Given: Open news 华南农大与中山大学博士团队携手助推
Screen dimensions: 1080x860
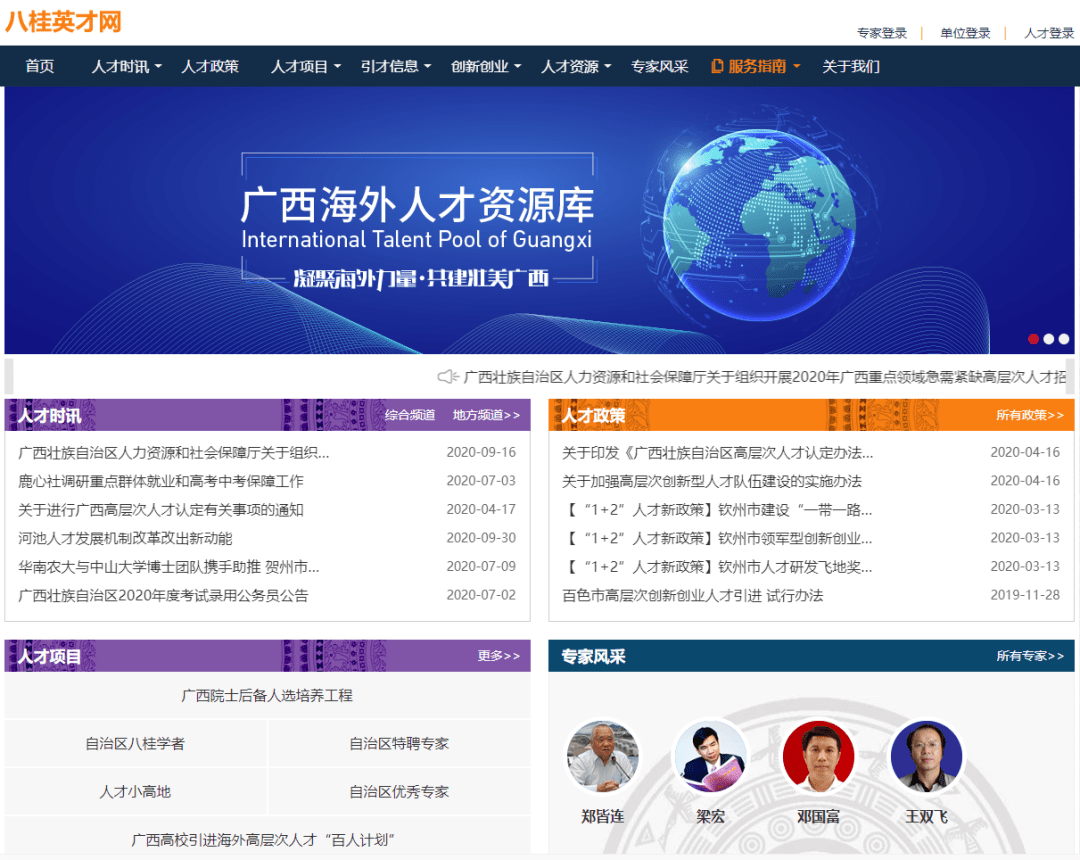Looking at the screenshot, I should 169,567.
